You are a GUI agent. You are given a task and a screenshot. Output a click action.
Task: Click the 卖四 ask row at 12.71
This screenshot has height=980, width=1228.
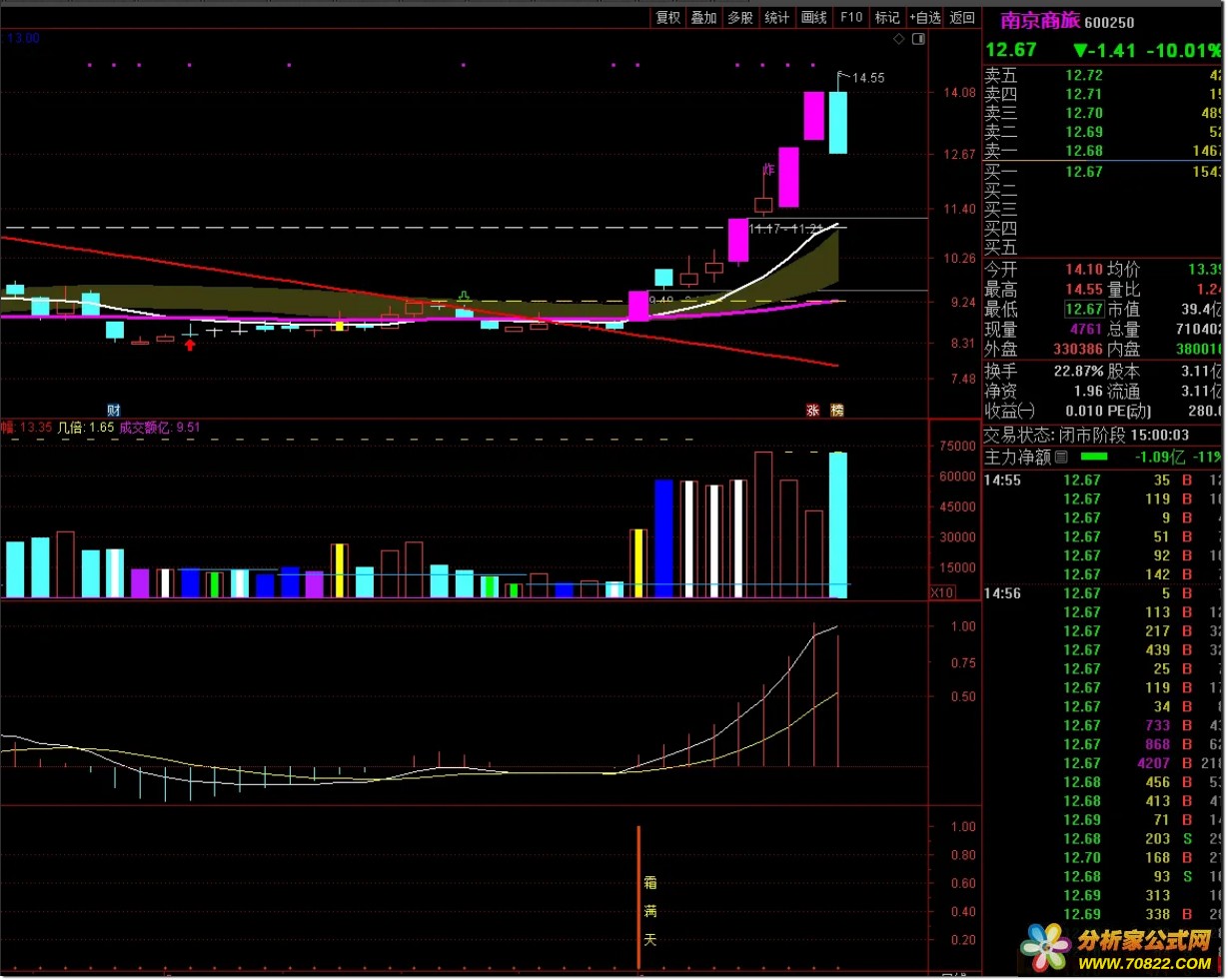click(1103, 94)
